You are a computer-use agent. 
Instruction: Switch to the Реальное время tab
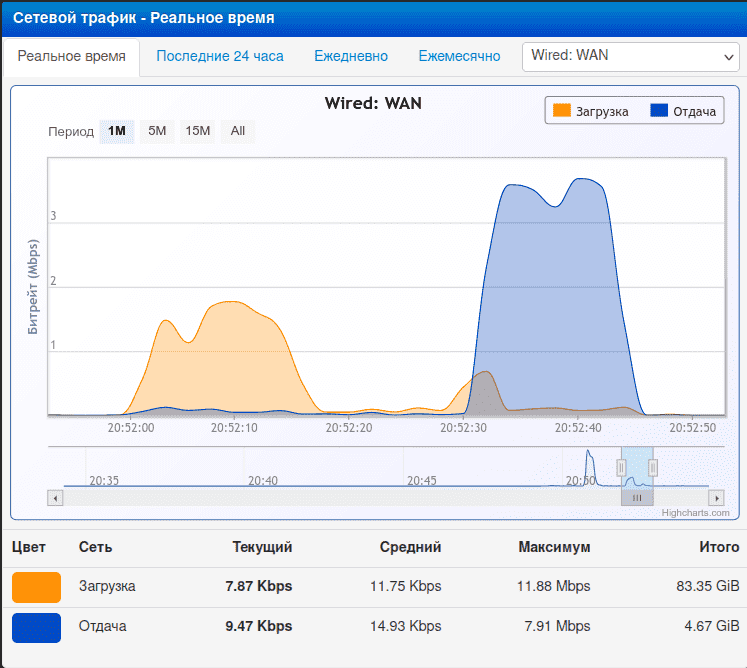pyautogui.click(x=71, y=57)
